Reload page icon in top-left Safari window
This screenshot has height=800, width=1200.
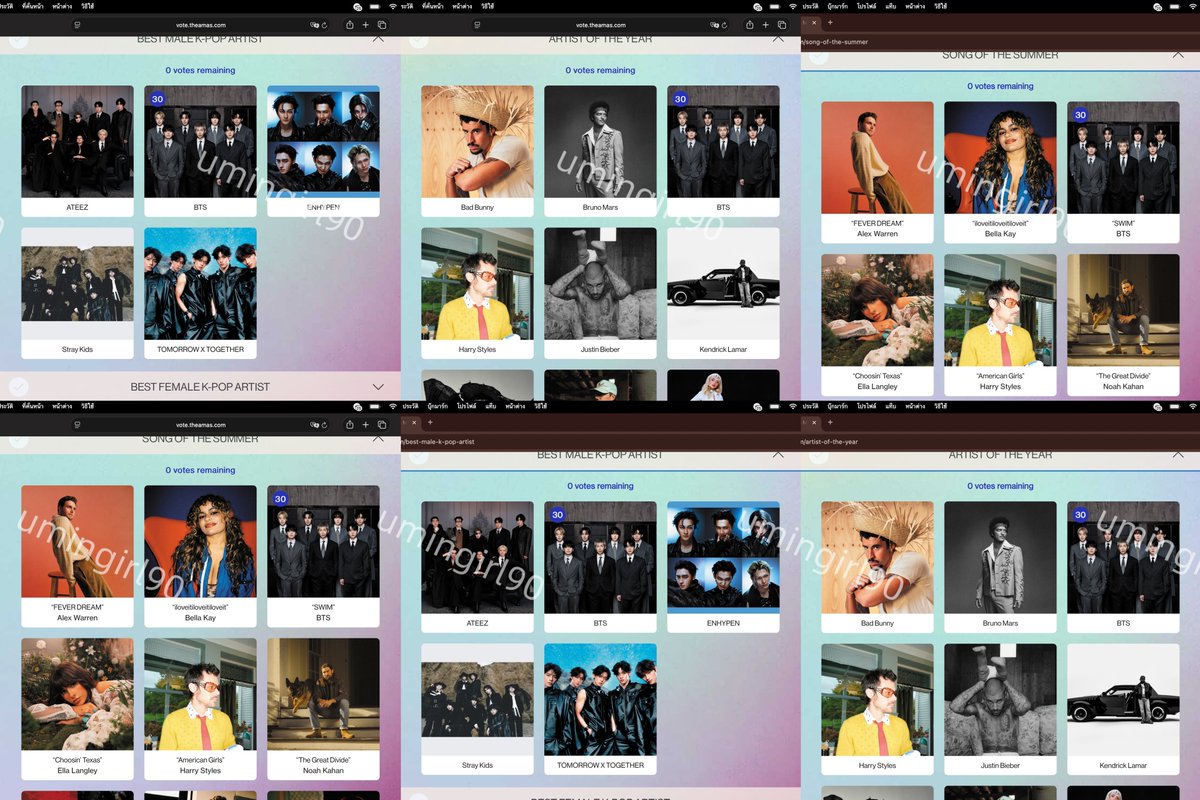coord(325,24)
